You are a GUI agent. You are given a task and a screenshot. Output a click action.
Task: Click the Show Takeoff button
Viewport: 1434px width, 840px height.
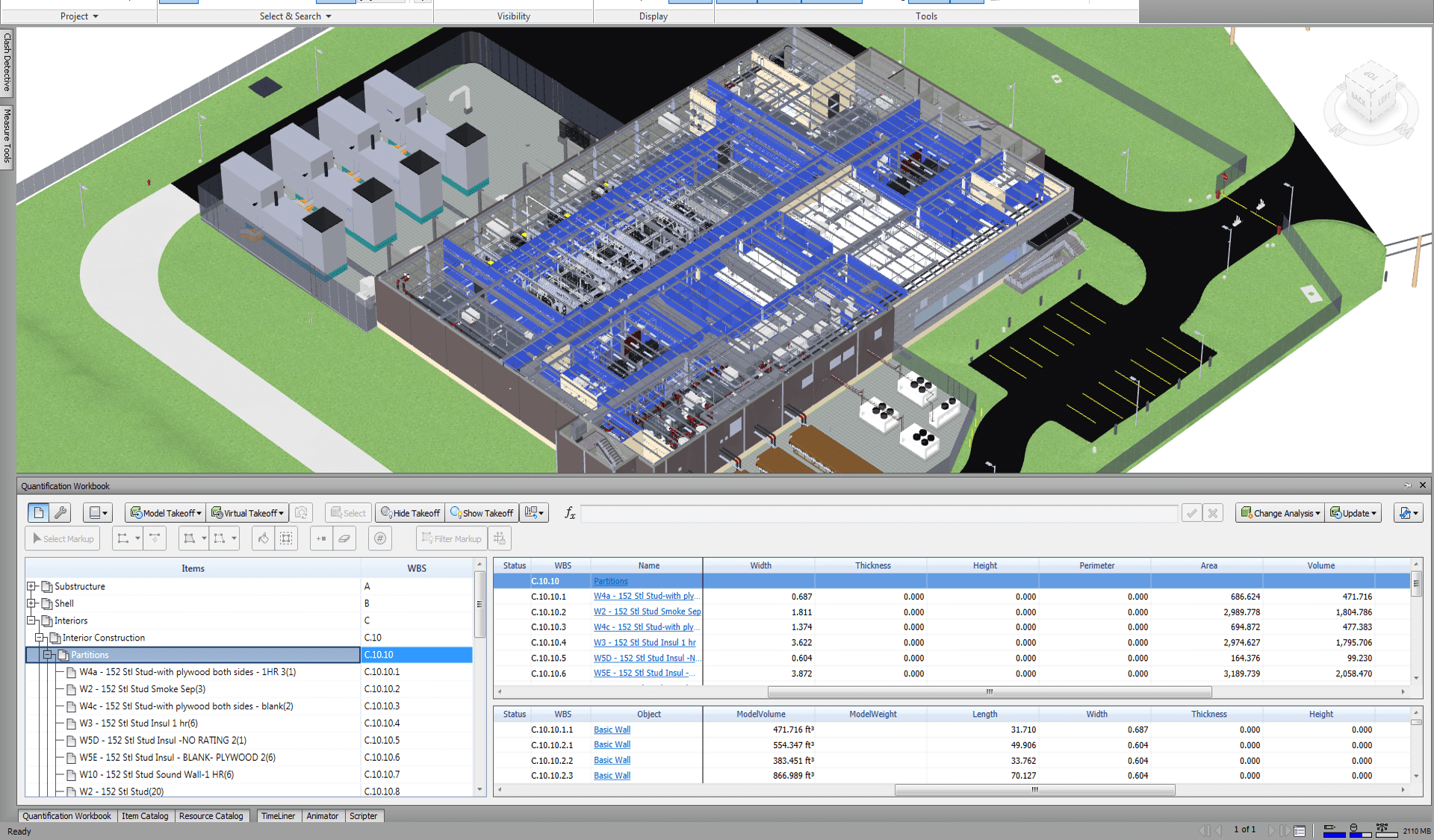click(x=482, y=513)
